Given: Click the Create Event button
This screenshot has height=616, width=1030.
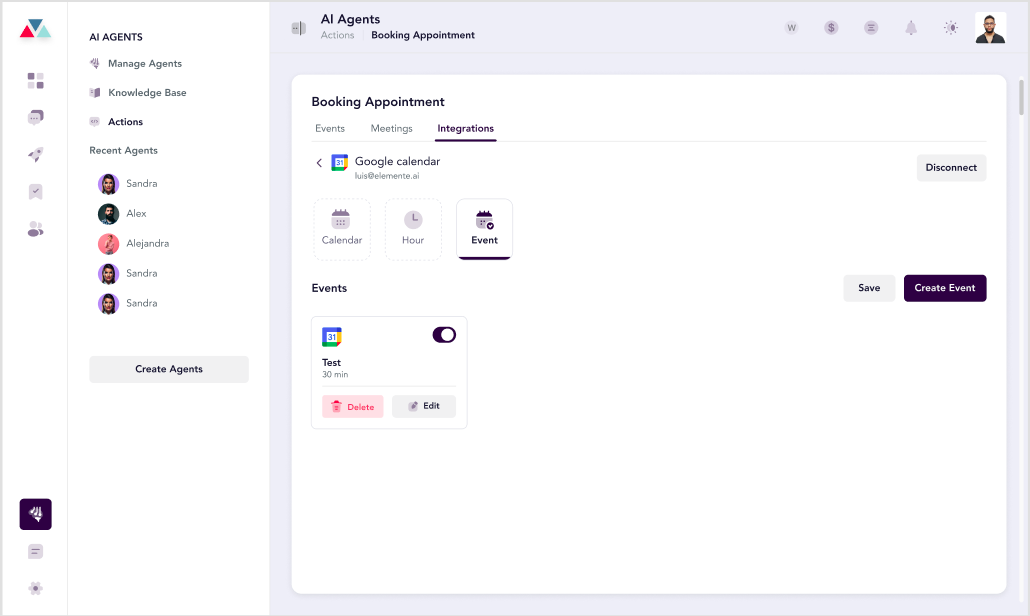Looking at the screenshot, I should click(945, 288).
